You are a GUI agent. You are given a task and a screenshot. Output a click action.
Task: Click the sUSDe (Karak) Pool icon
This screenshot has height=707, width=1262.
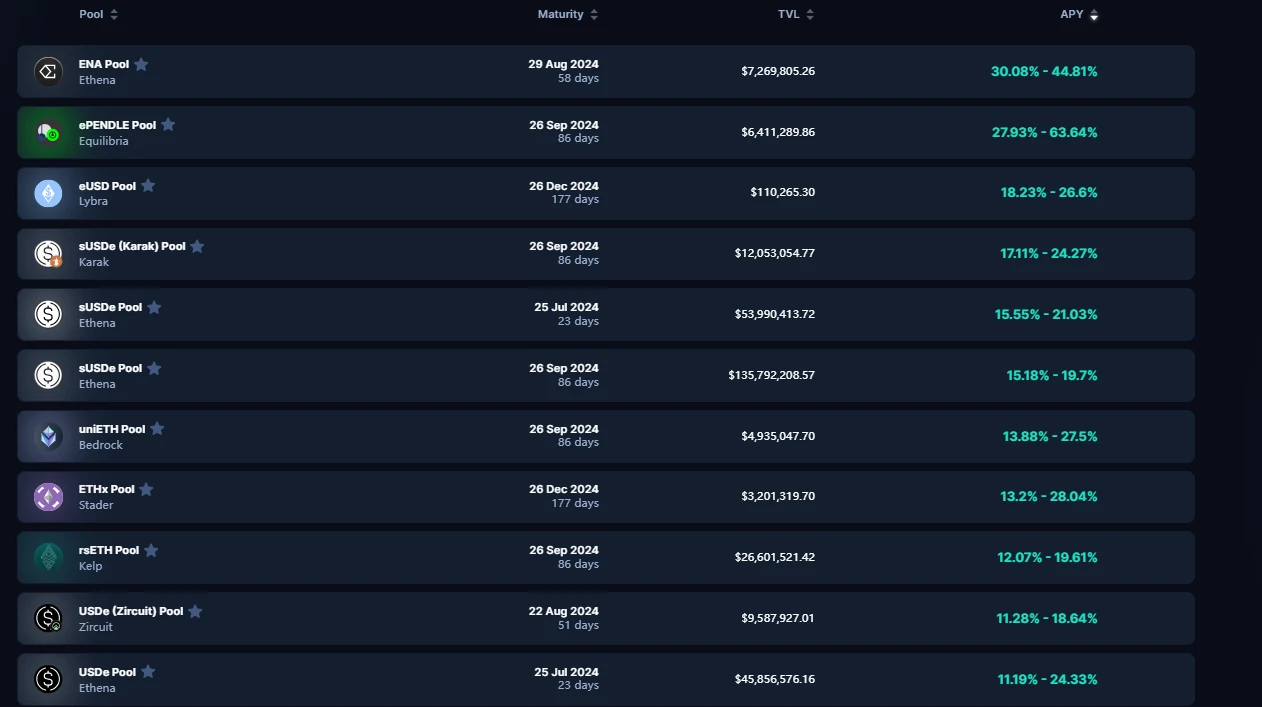pyautogui.click(x=48, y=254)
